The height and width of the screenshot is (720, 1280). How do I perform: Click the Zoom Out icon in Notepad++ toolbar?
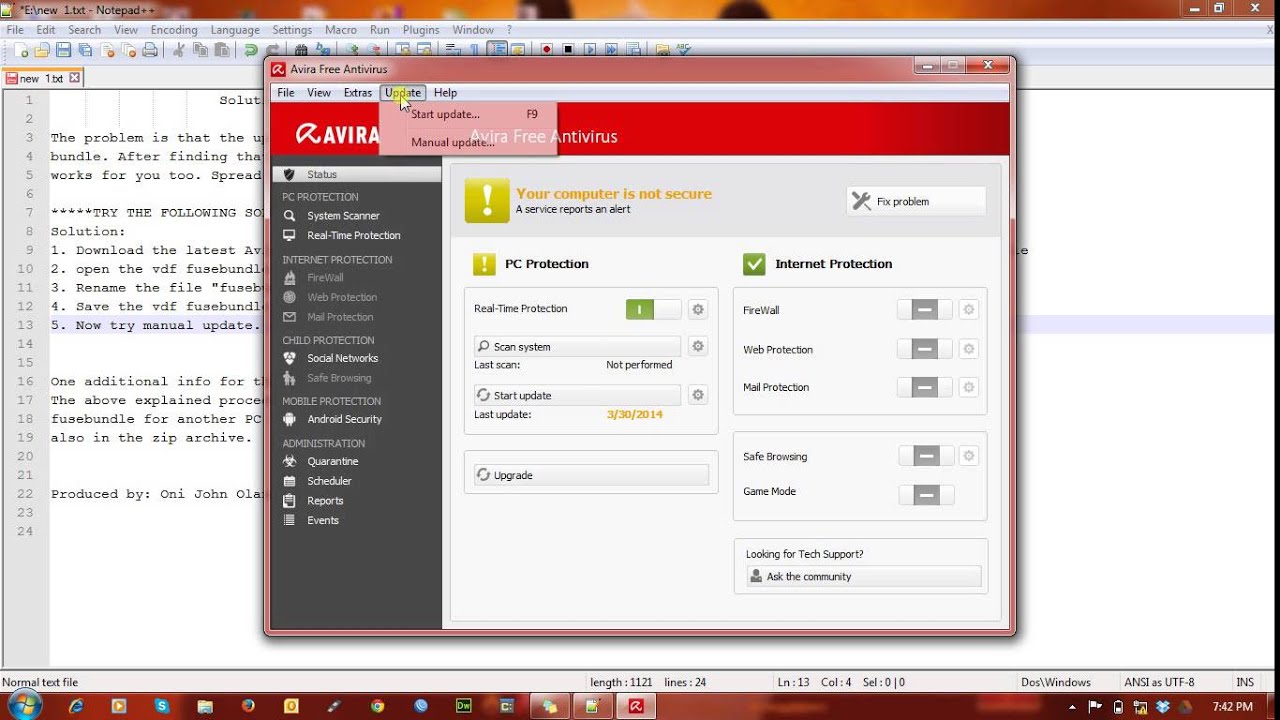pos(373,49)
